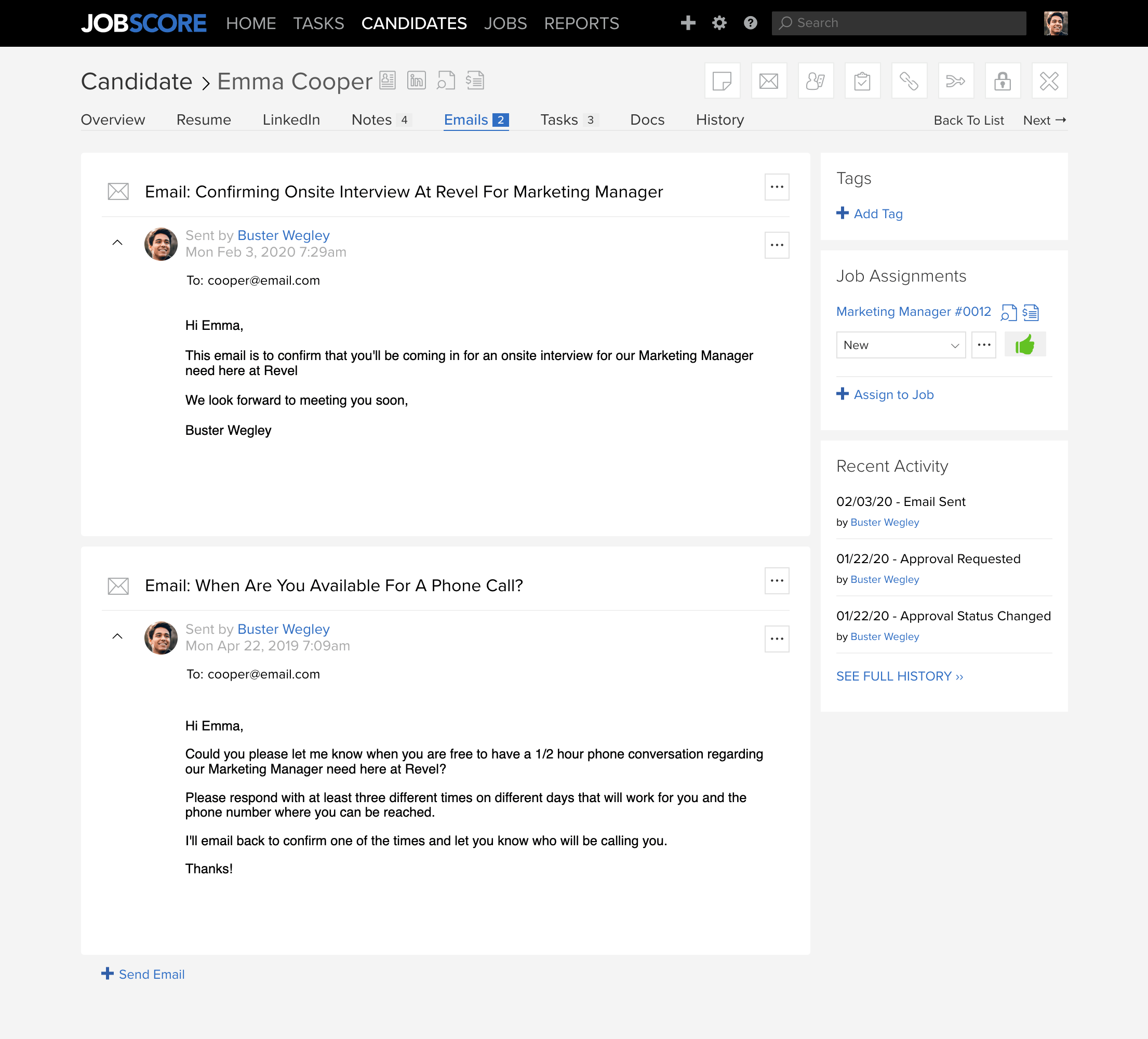Image resolution: width=1148 pixels, height=1039 pixels.
Task: Click Back To List link
Action: 969,120
